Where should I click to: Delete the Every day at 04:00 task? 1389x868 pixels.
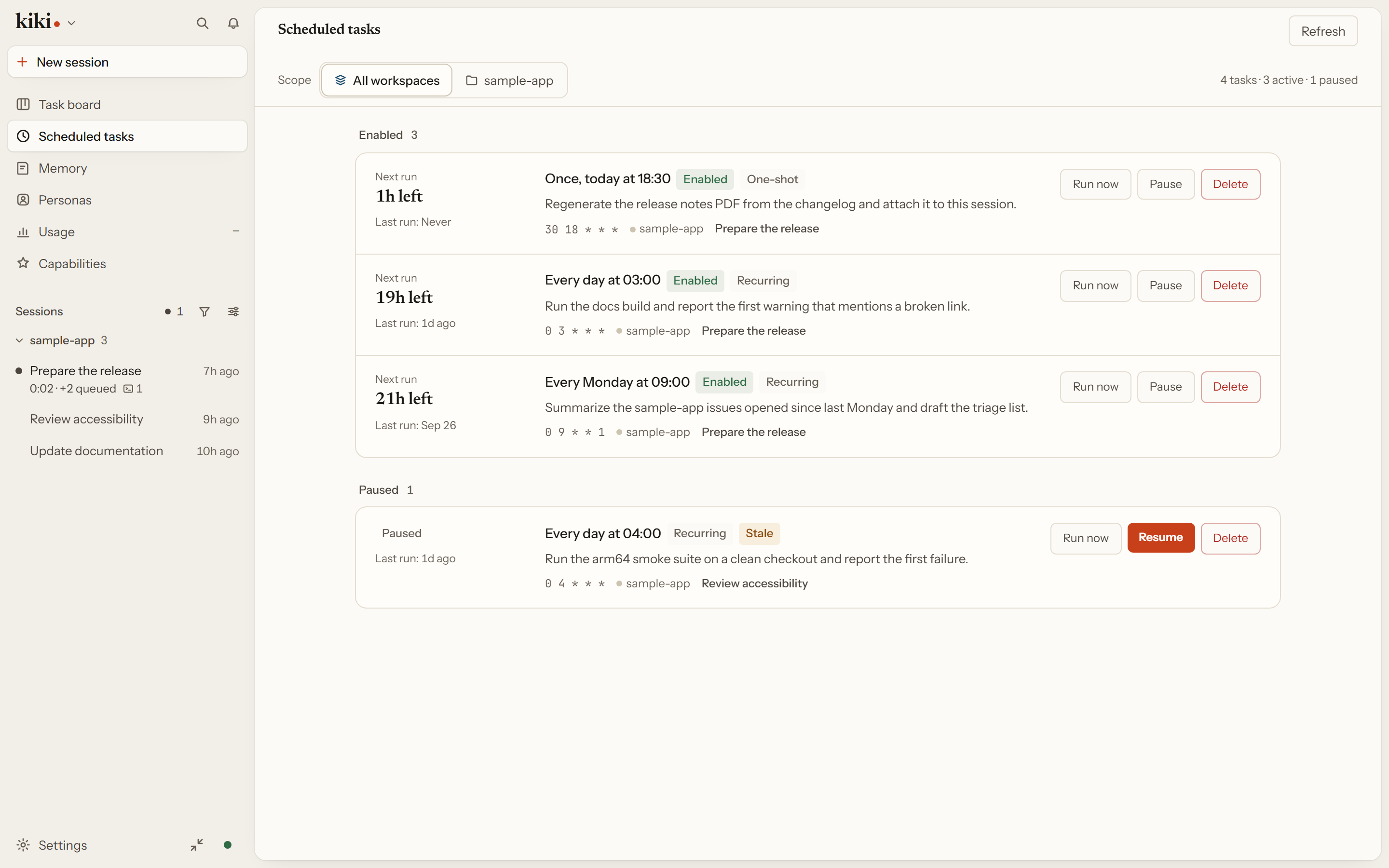pos(1230,538)
